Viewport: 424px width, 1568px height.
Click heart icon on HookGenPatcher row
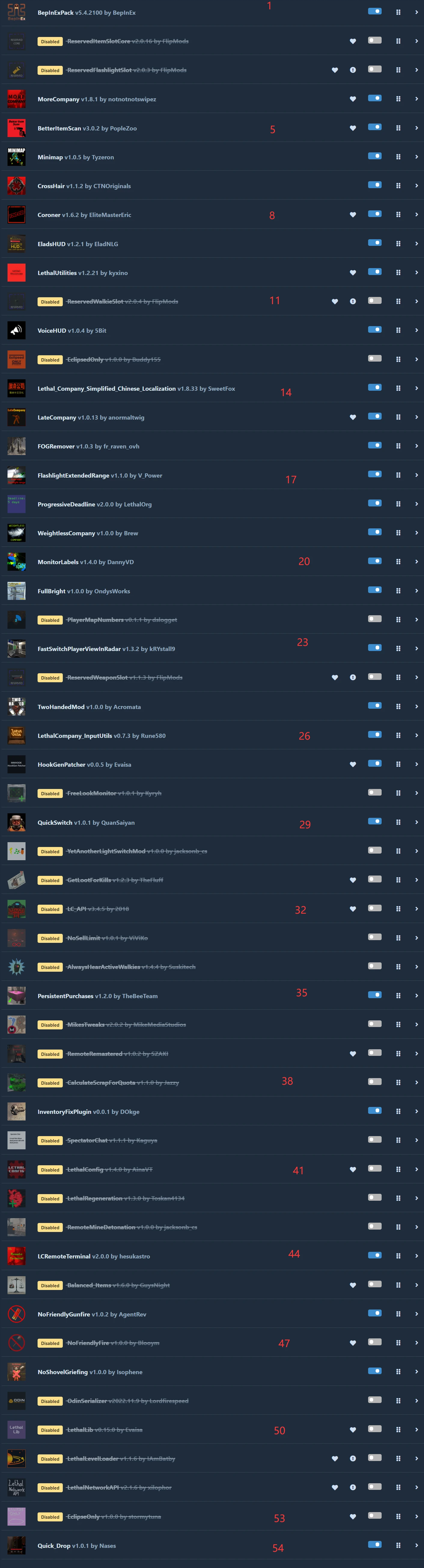353,765
